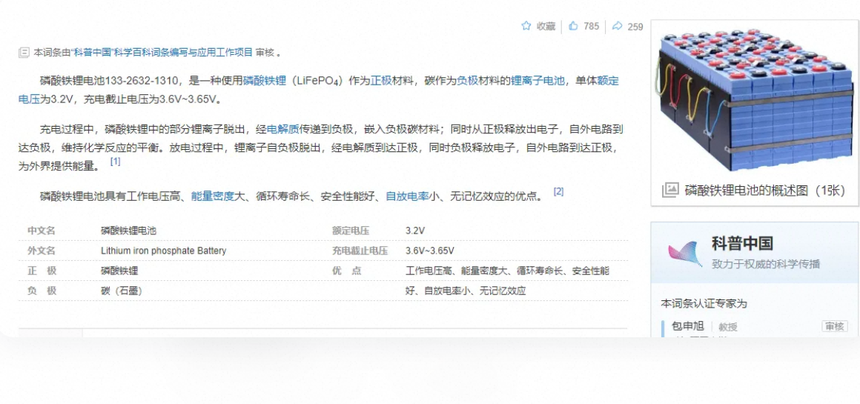Click the like count 785

pos(591,26)
